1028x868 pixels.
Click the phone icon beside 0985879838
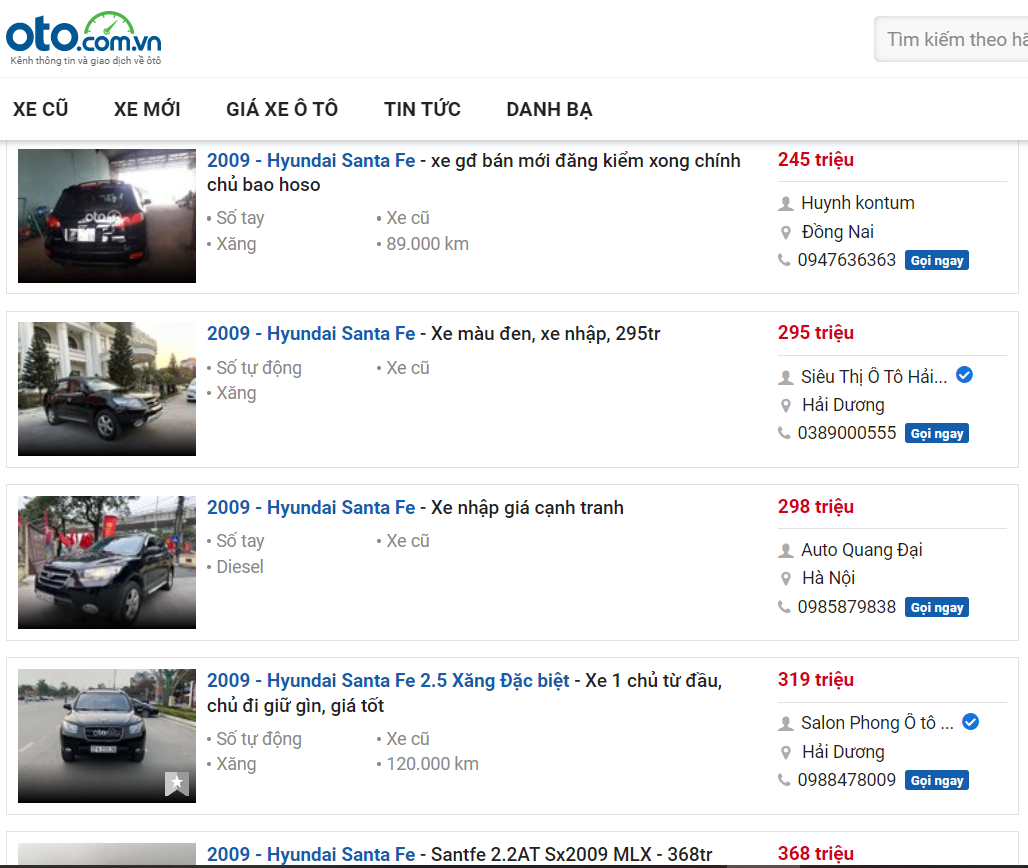coord(784,607)
